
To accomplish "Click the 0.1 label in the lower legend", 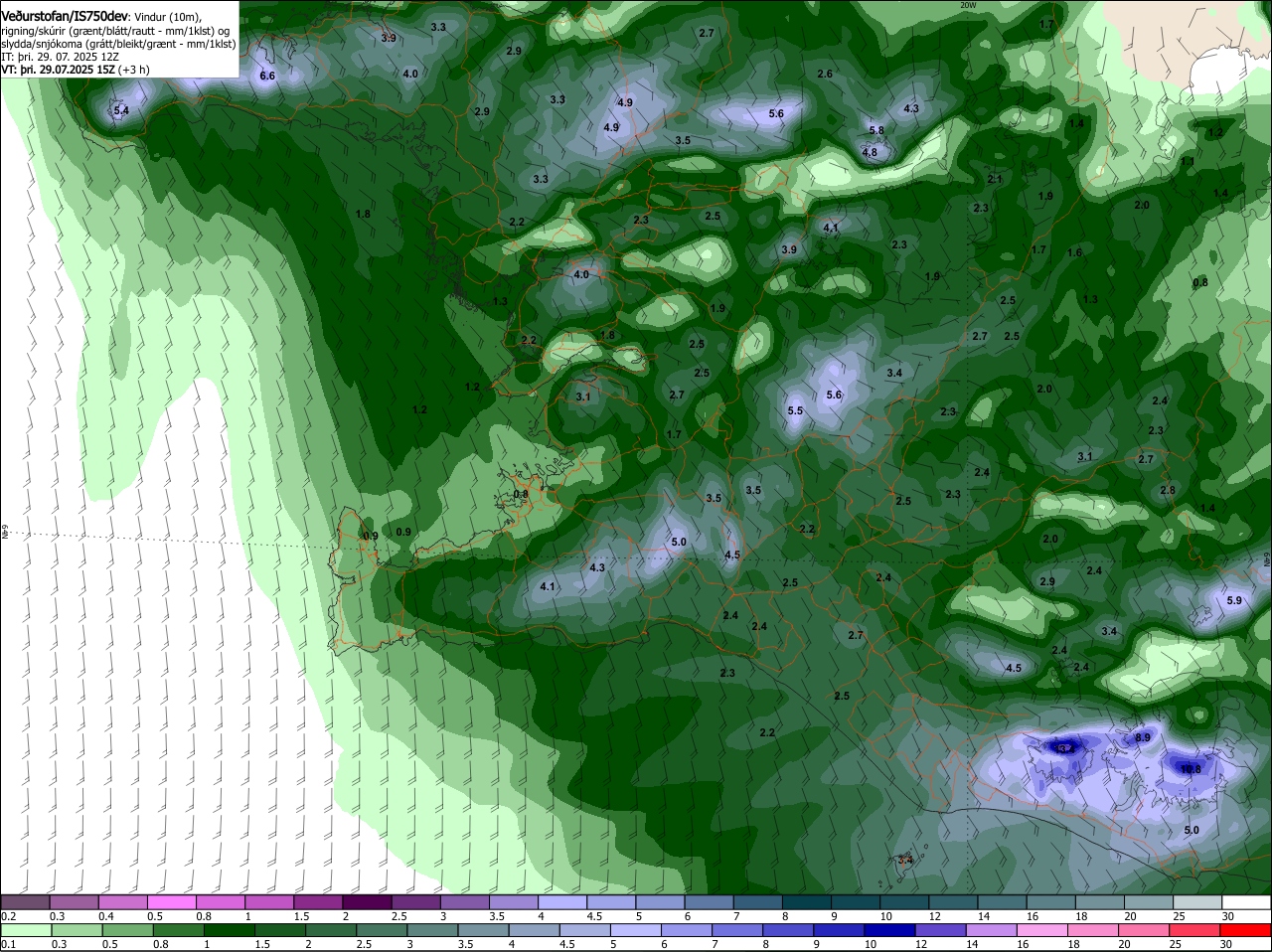I will point(9,944).
